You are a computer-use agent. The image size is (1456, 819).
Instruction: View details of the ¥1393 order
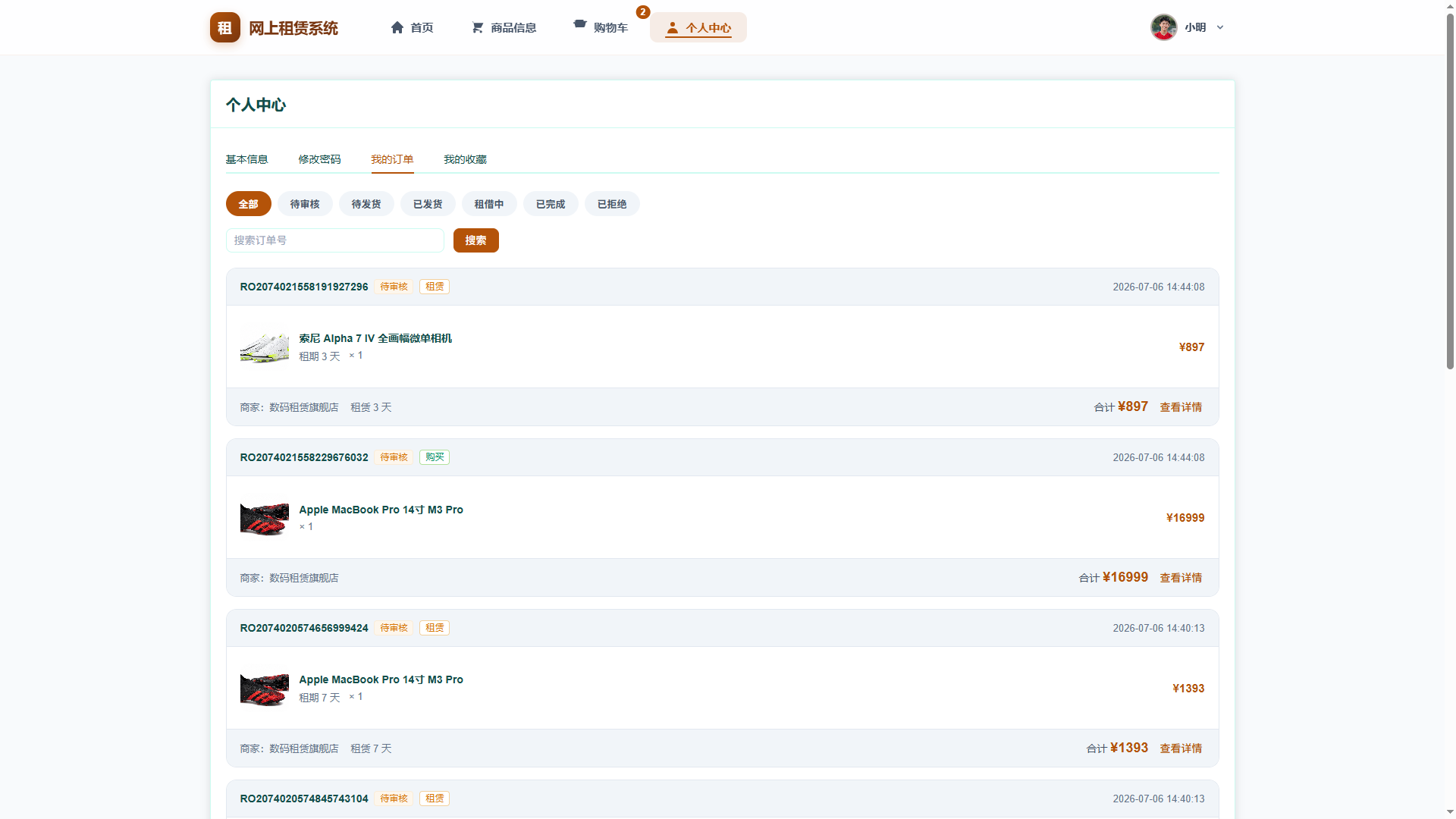tap(1181, 748)
